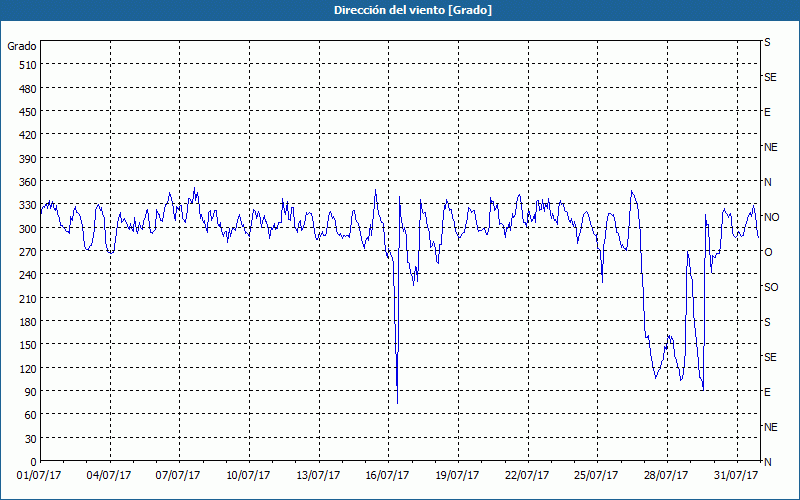Select the 60 degree tick label

[x=31, y=415]
